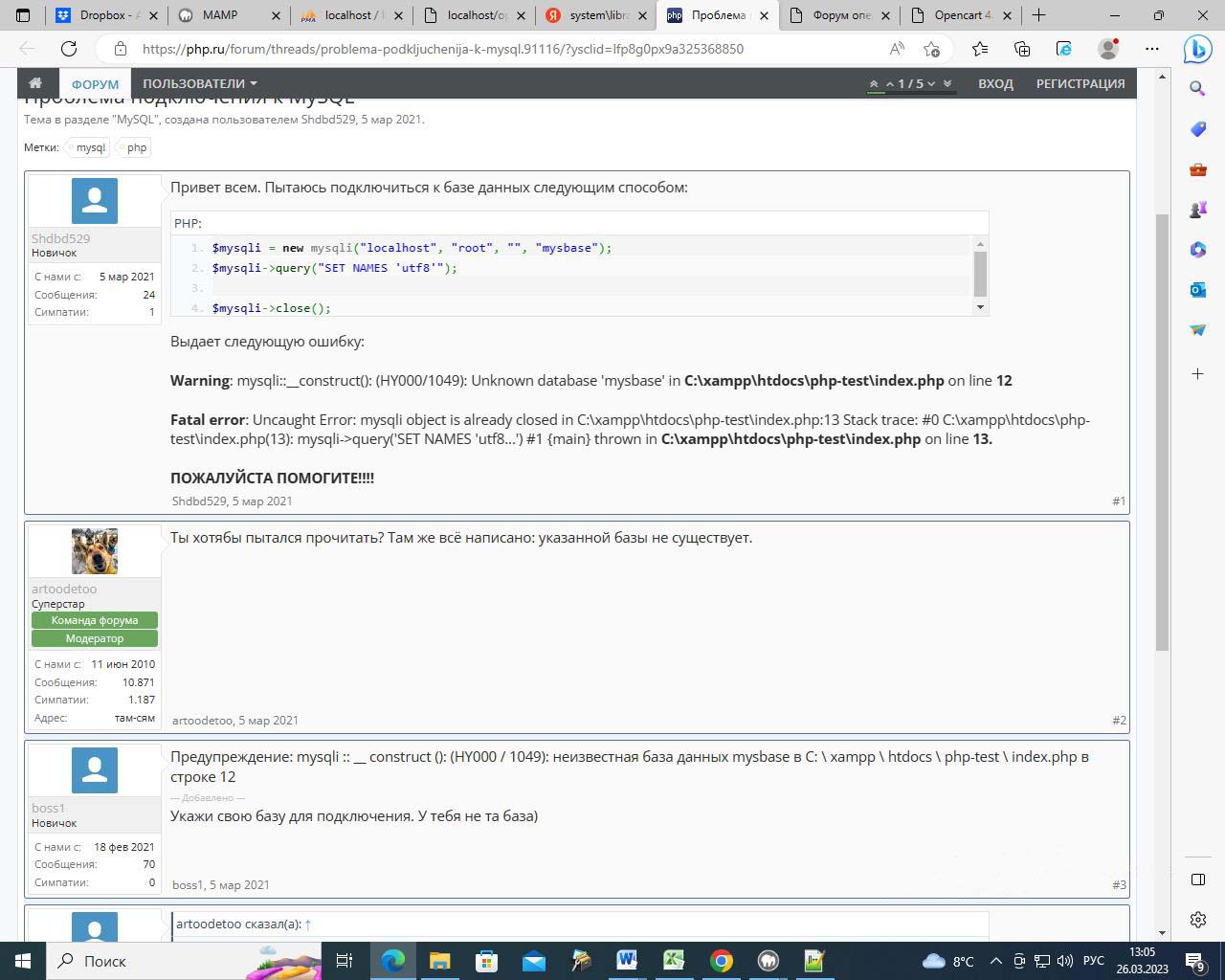Screen dimensions: 1225x980
Task: Click the artoodetoo avatar thumbnail
Action: 95,551
